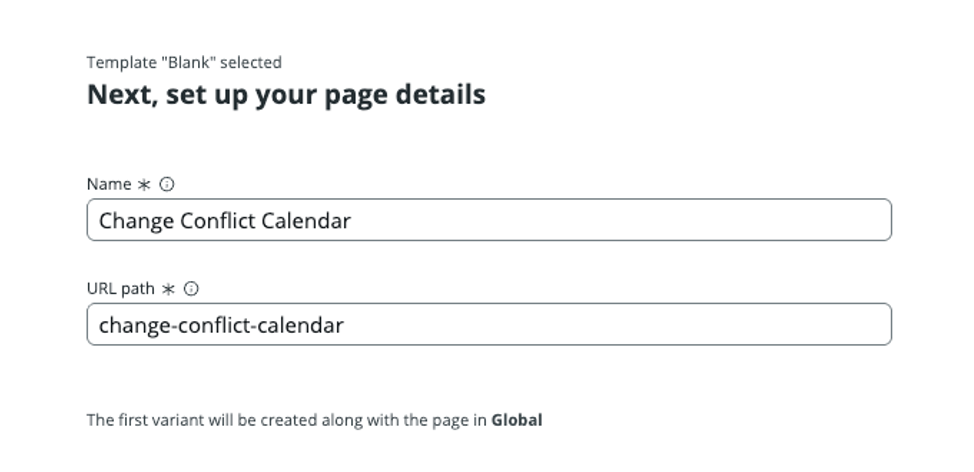Click the Template "Blank" selected text
974x472 pixels.
pos(184,62)
